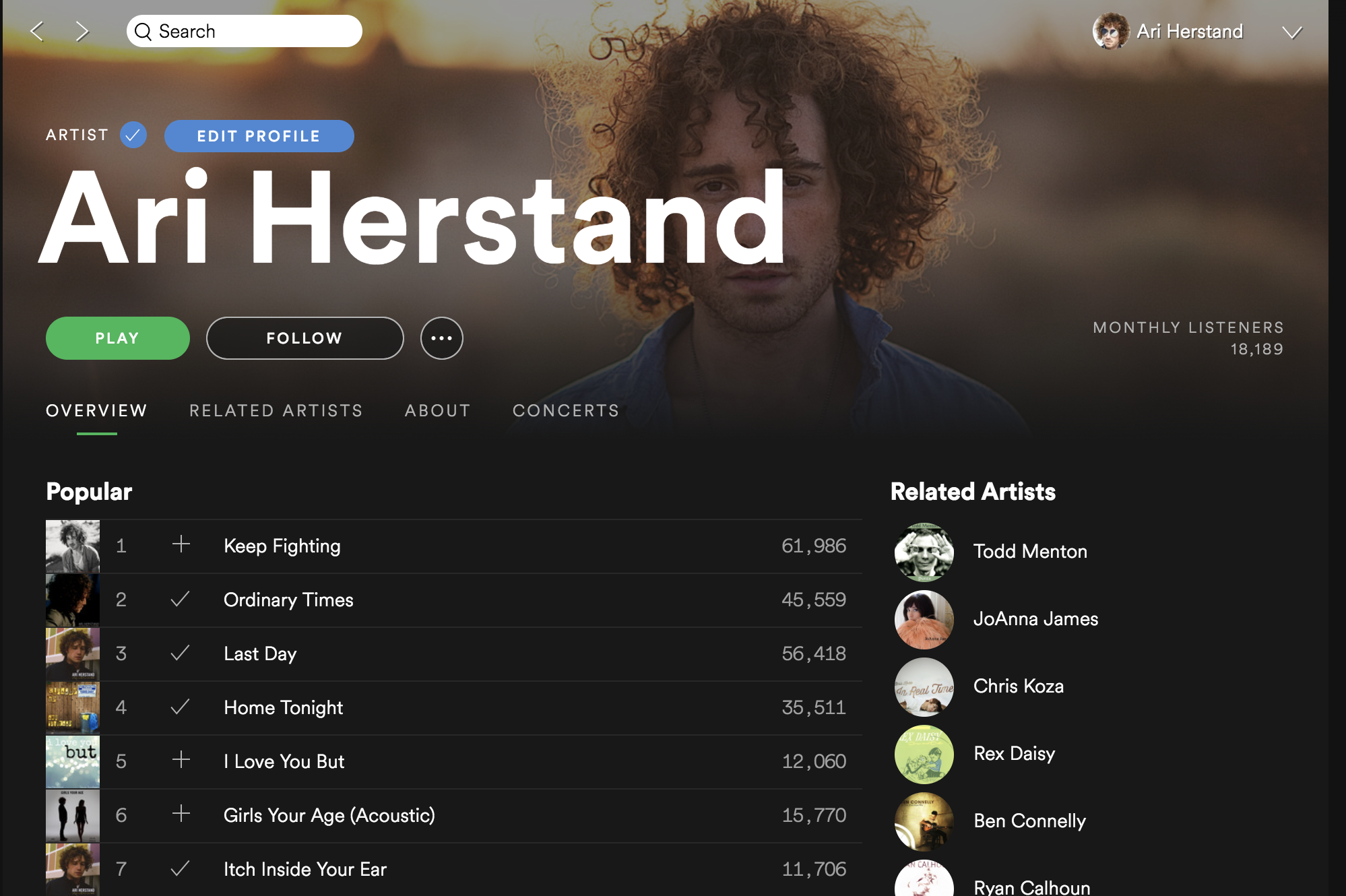Screen dimensions: 1346x896
Task: Toggle saved state for Ordinary Times
Action: tap(180, 599)
